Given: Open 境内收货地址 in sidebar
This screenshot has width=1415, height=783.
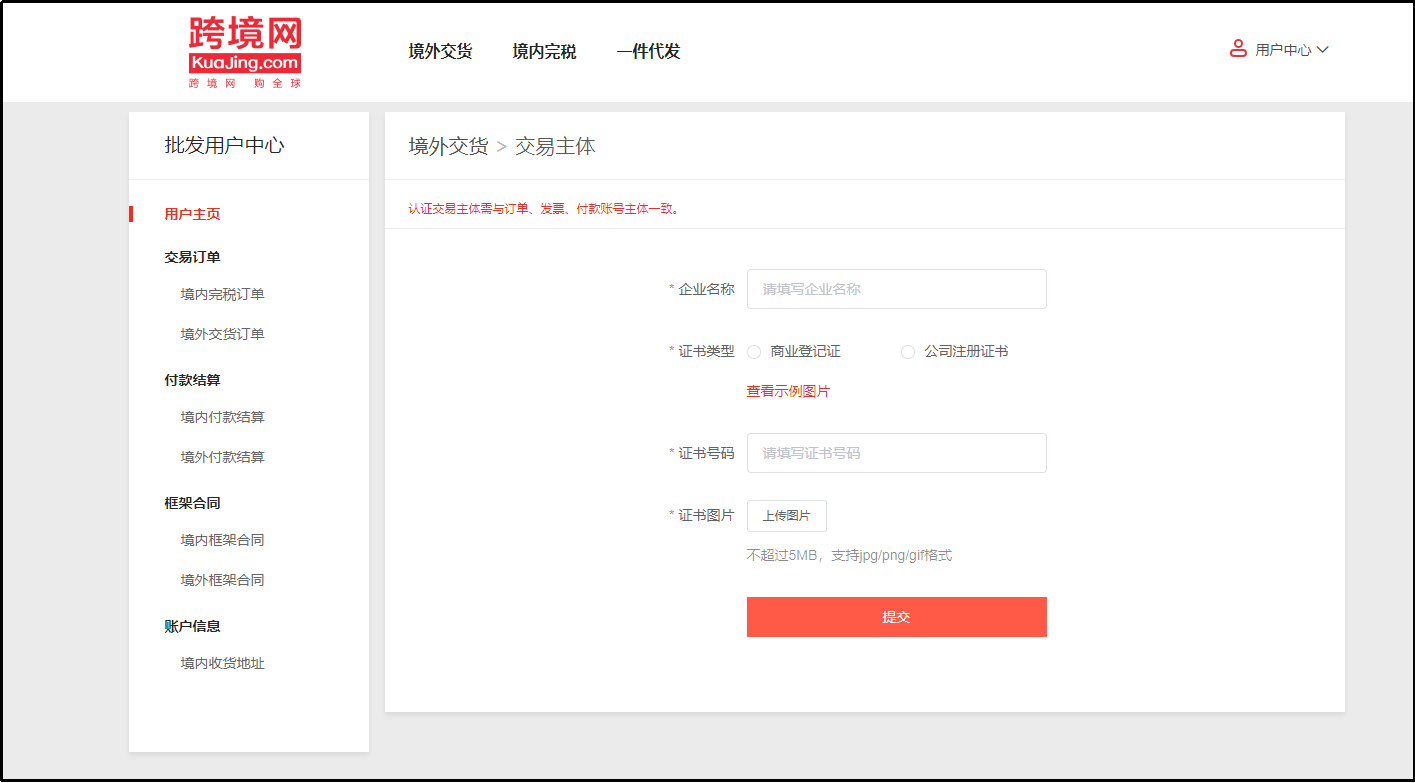Looking at the screenshot, I should [222, 663].
